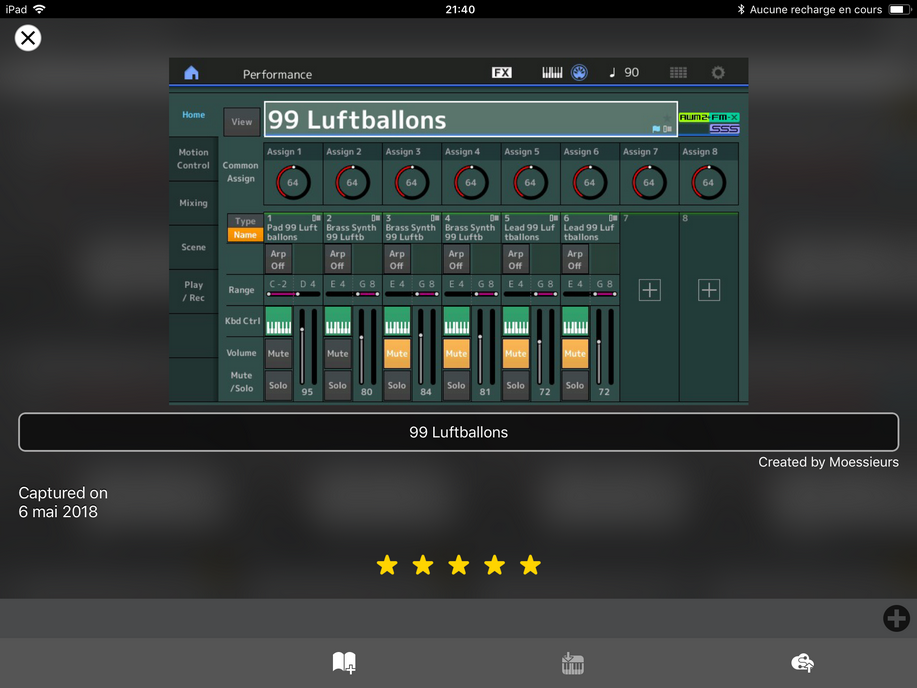This screenshot has width=917, height=688.
Task: Close the performance preview with X icon
Action: click(x=28, y=38)
